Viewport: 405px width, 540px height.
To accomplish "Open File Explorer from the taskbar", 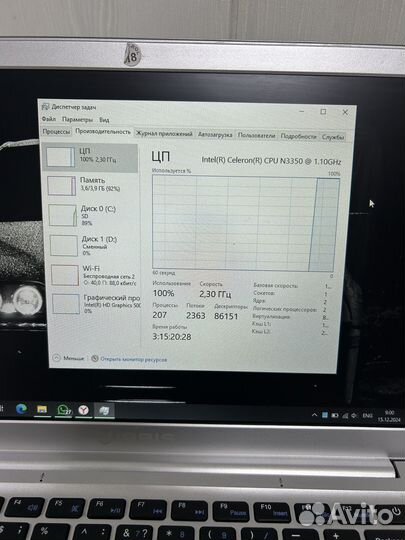I will click(42, 409).
